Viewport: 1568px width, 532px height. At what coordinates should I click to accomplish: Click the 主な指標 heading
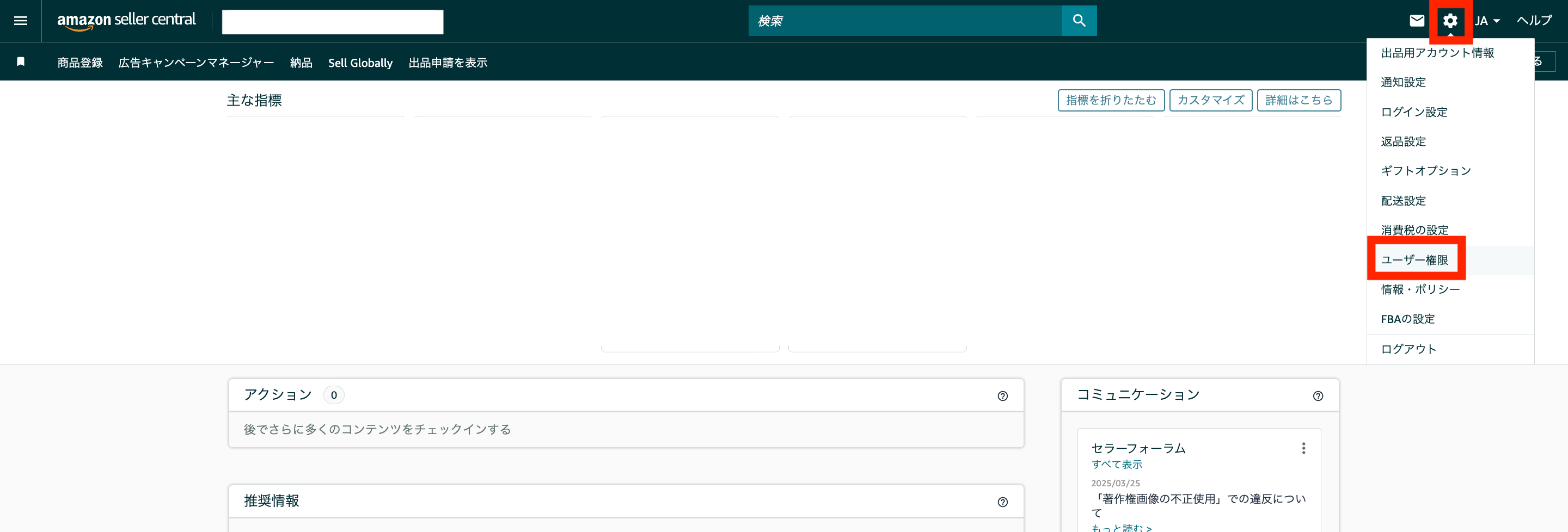click(254, 100)
